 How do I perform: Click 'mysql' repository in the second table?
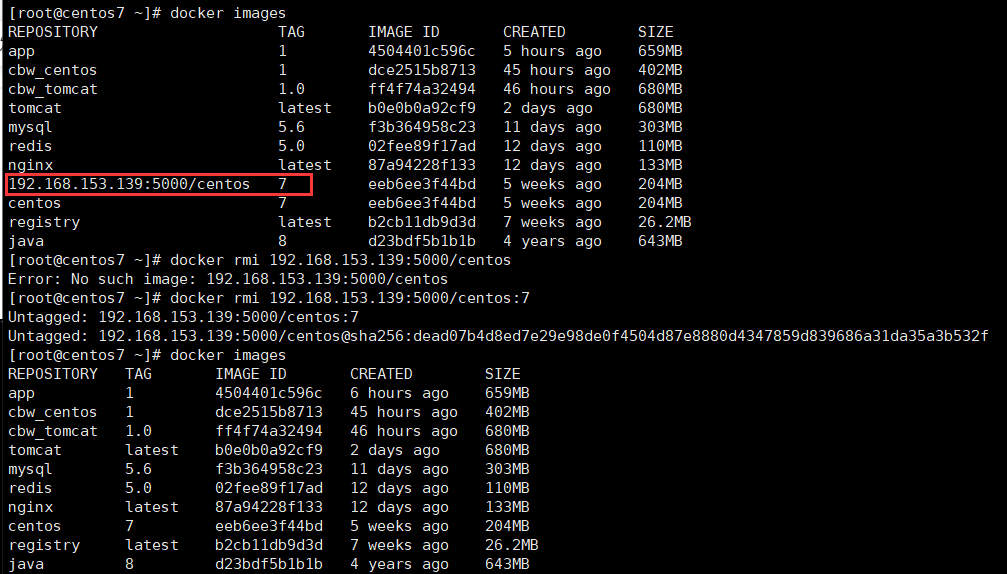tap(30, 469)
